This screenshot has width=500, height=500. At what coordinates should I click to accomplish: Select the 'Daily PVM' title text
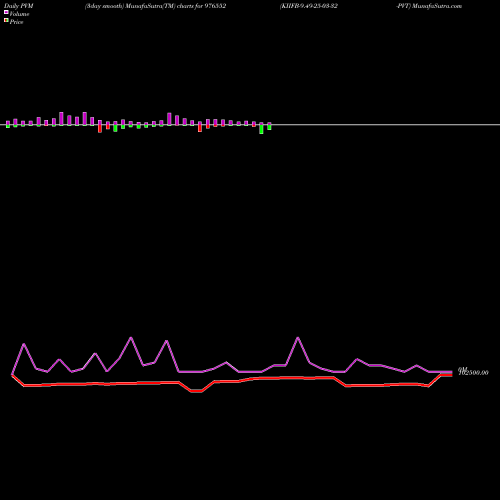click(x=19, y=6)
